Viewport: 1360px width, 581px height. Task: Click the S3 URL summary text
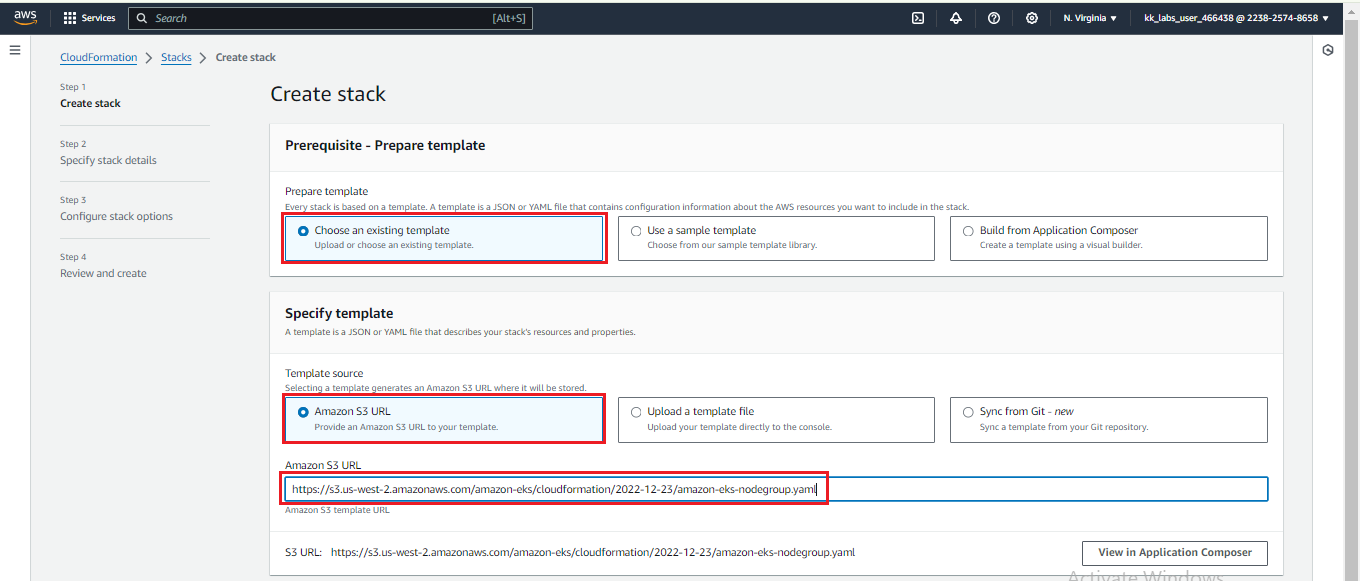coord(570,552)
